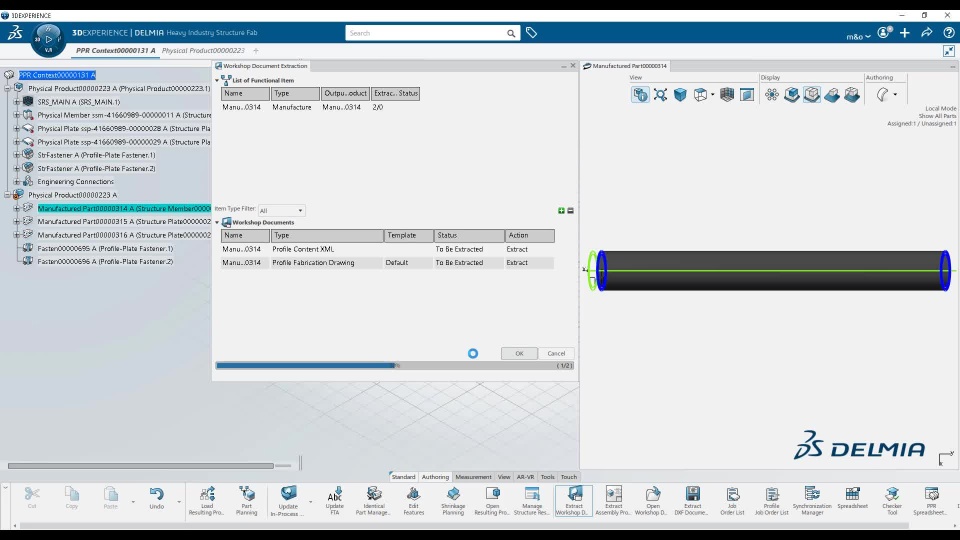The image size is (960, 540).
Task: Click the extraction progress bar
Action: [395, 366]
